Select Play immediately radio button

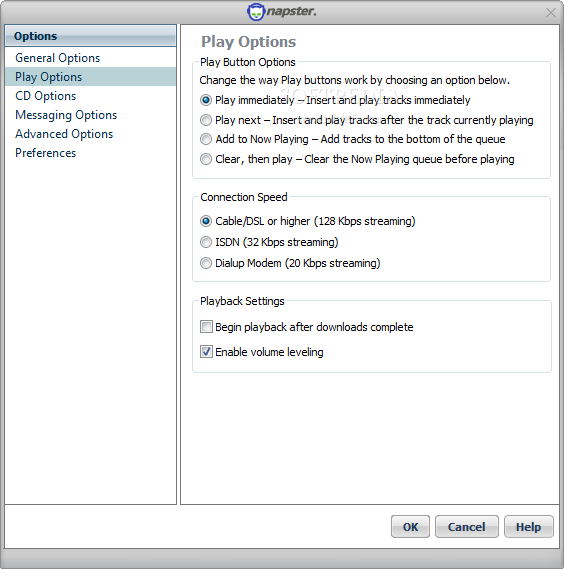tap(206, 100)
